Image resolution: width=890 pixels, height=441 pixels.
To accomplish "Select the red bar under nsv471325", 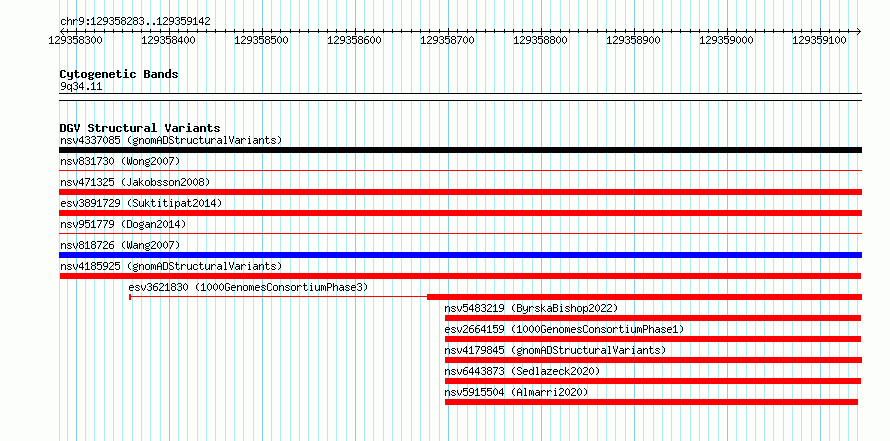I will tap(460, 192).
